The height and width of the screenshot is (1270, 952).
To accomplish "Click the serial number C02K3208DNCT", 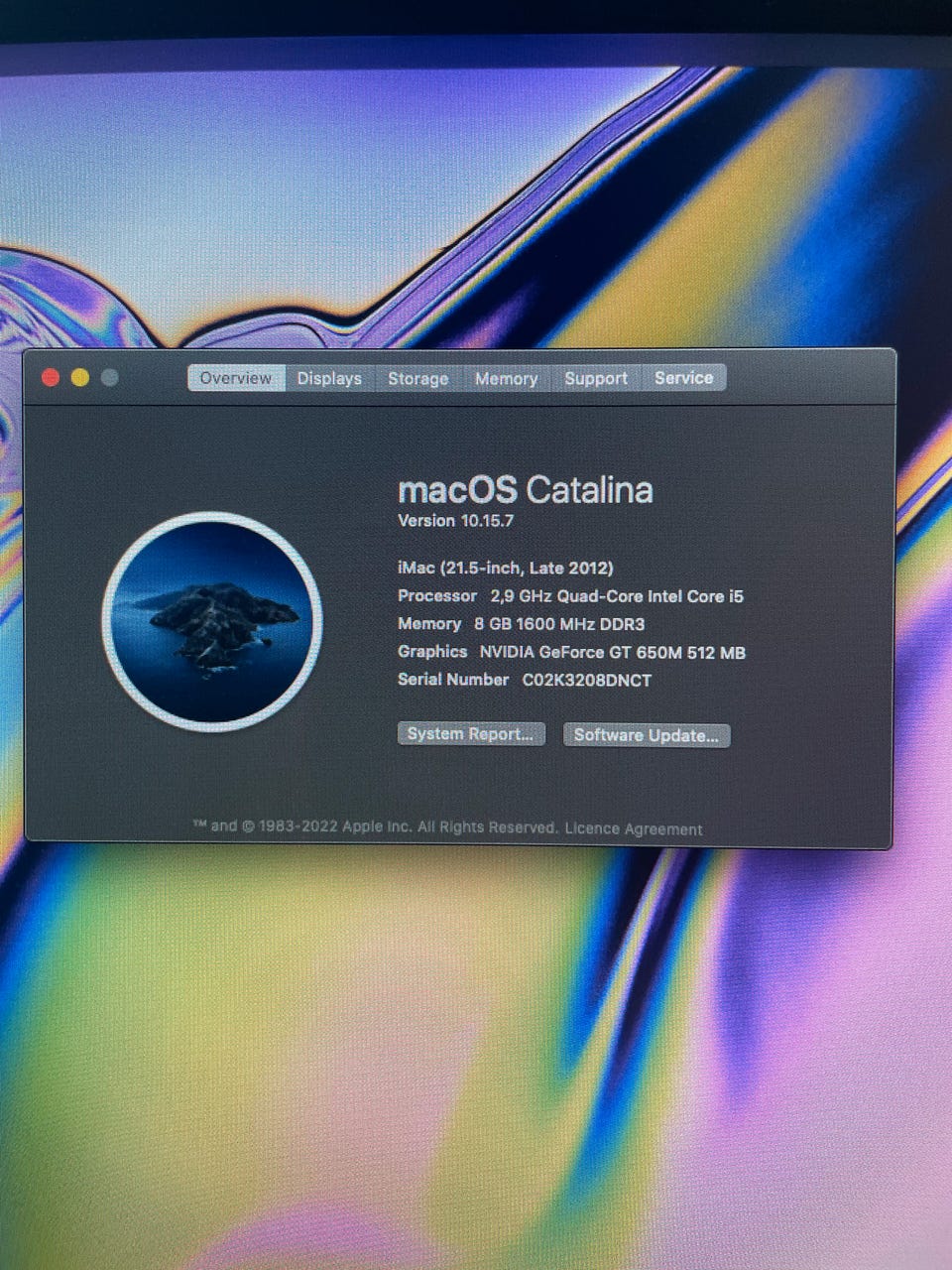I will 587,680.
